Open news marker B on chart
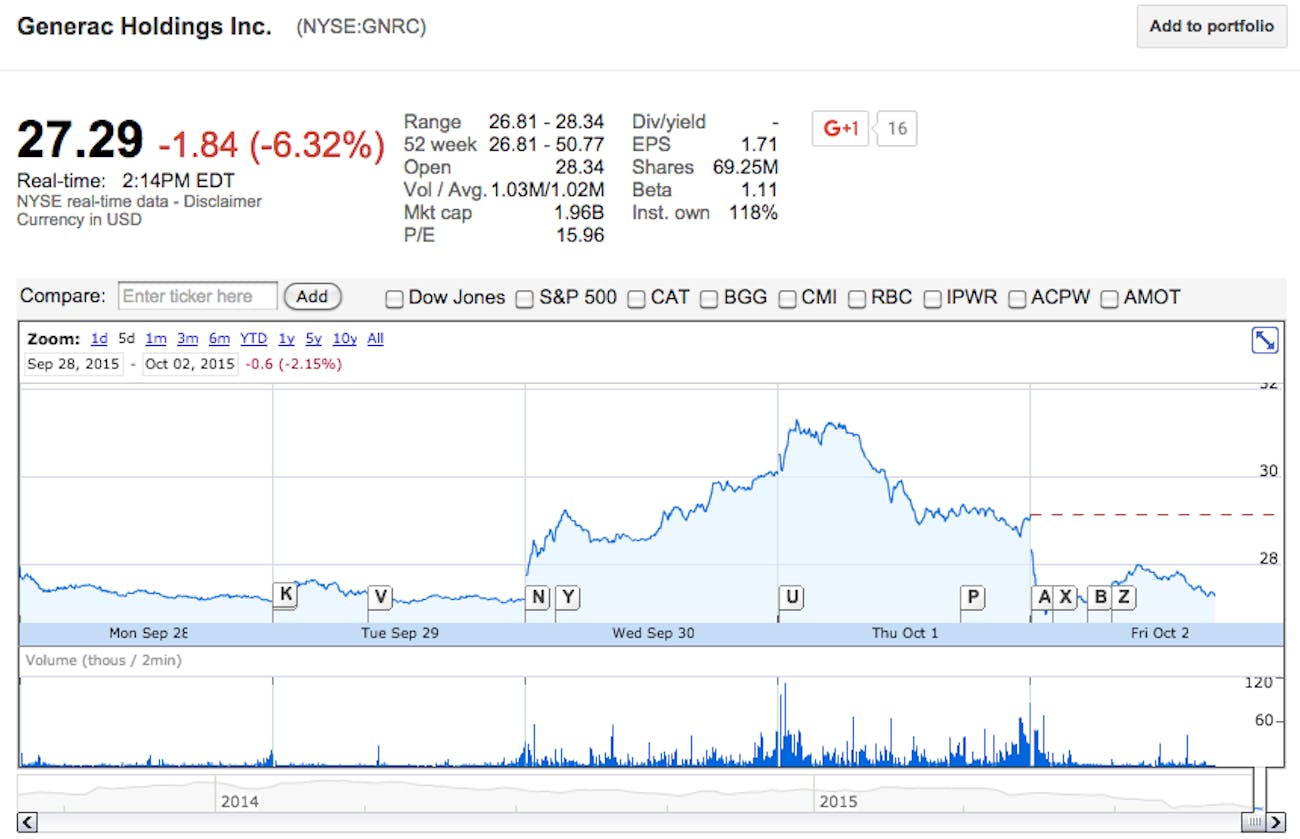 1100,598
